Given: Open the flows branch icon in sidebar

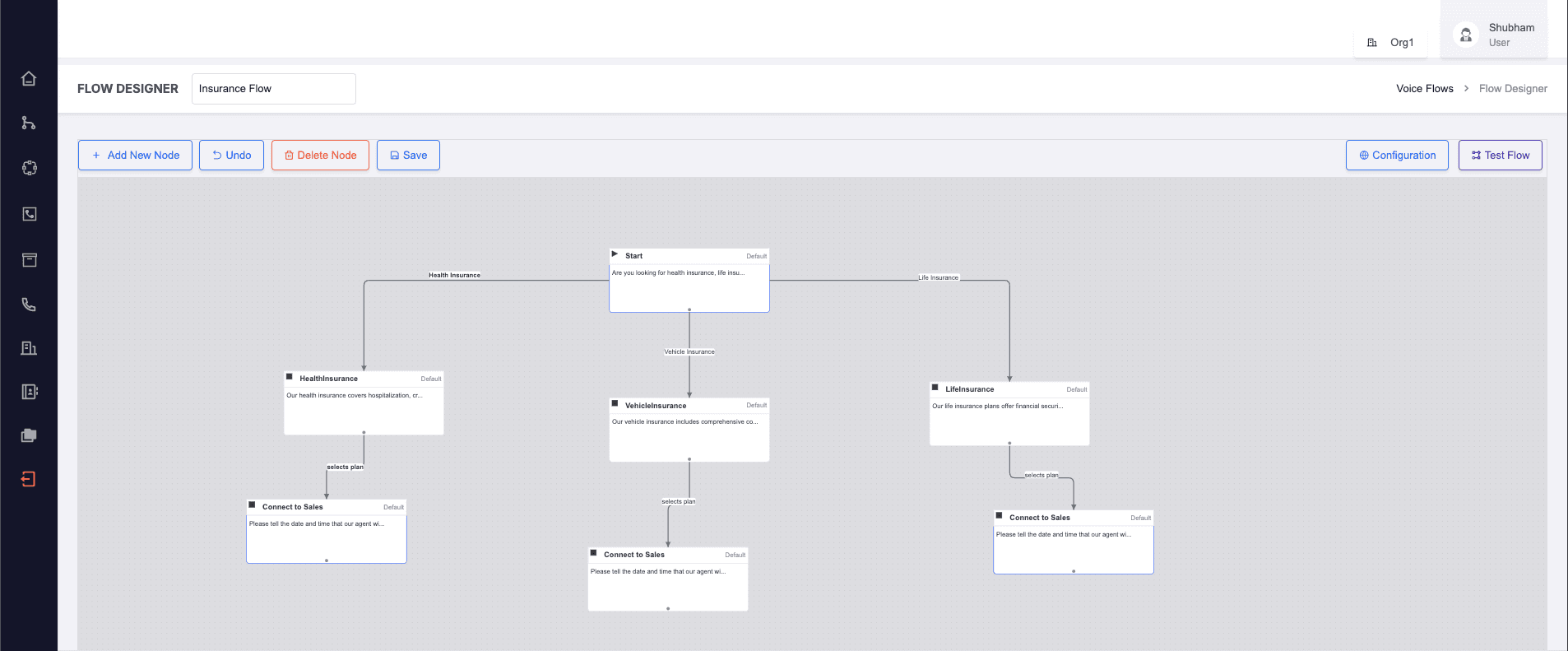Looking at the screenshot, I should (x=29, y=123).
